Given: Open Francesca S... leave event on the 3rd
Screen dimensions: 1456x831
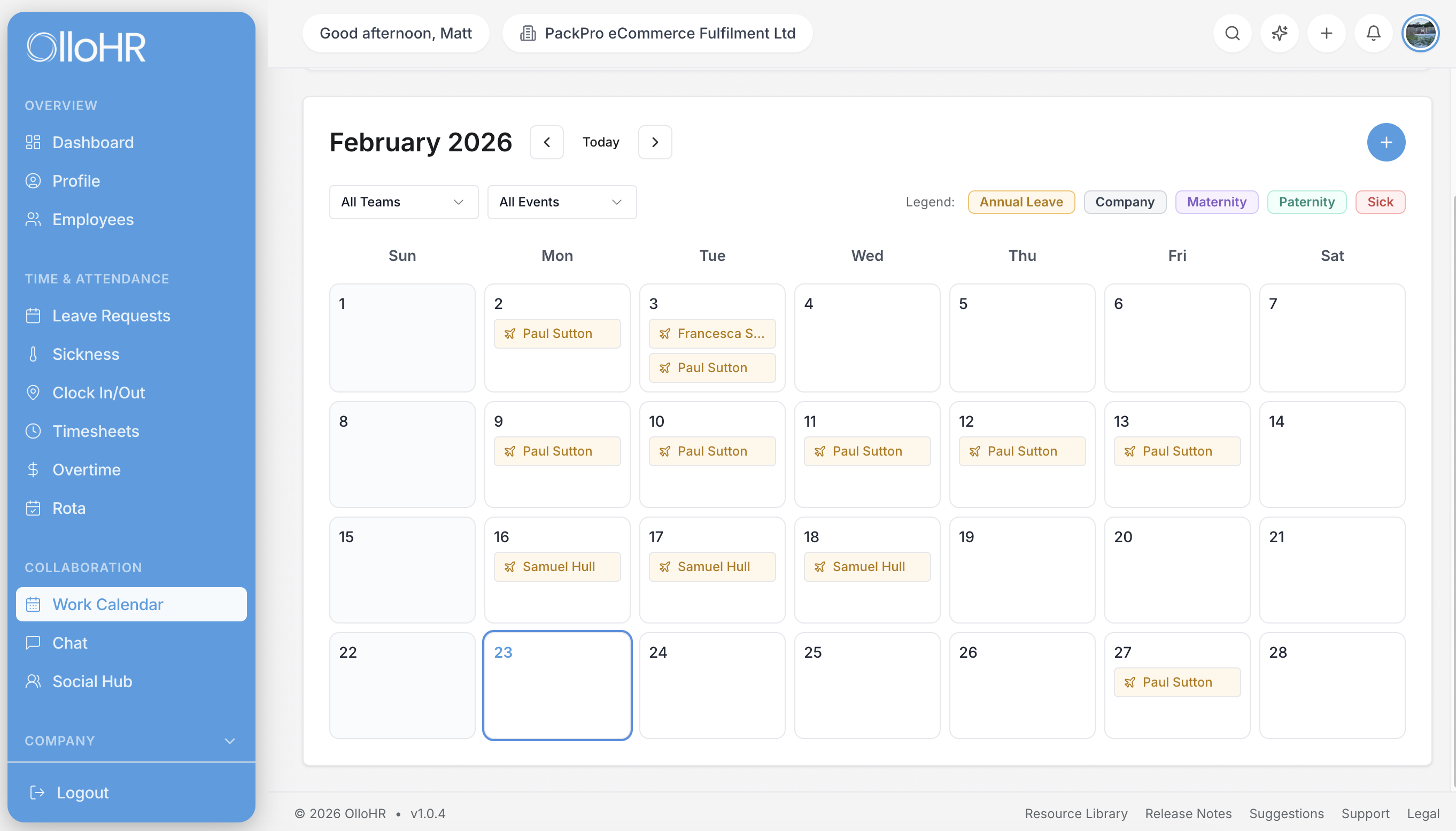Looking at the screenshot, I should click(x=712, y=333).
